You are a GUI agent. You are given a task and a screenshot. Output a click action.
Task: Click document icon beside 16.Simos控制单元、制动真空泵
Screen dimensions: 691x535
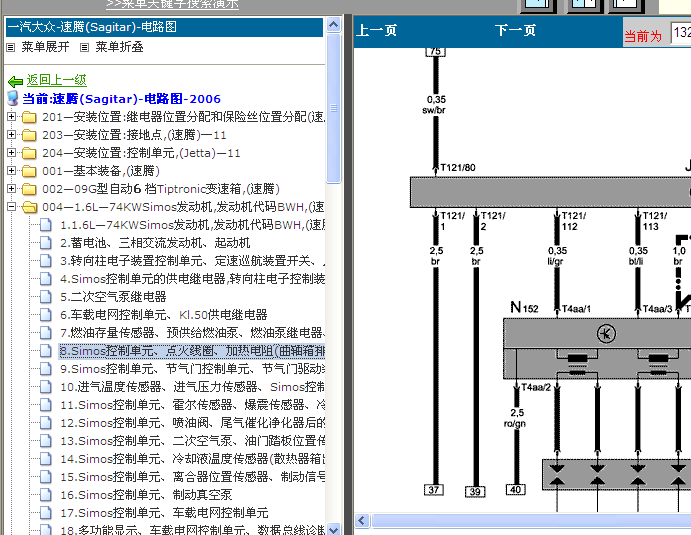click(x=45, y=495)
